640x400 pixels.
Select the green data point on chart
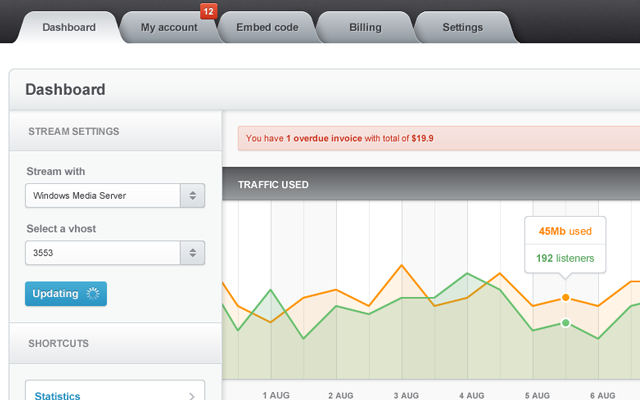tap(566, 323)
